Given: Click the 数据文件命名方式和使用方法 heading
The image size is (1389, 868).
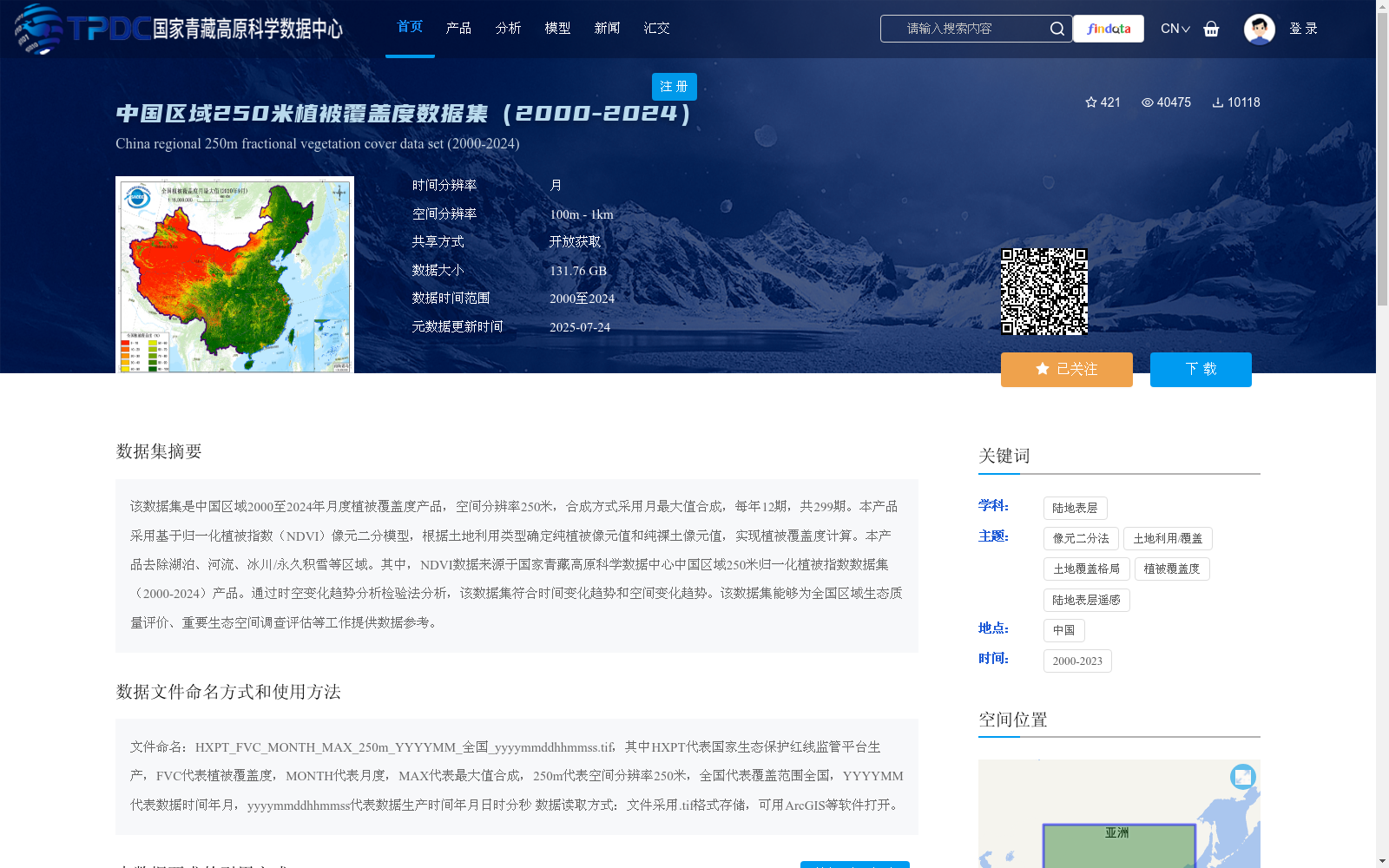Looking at the screenshot, I should [228, 692].
